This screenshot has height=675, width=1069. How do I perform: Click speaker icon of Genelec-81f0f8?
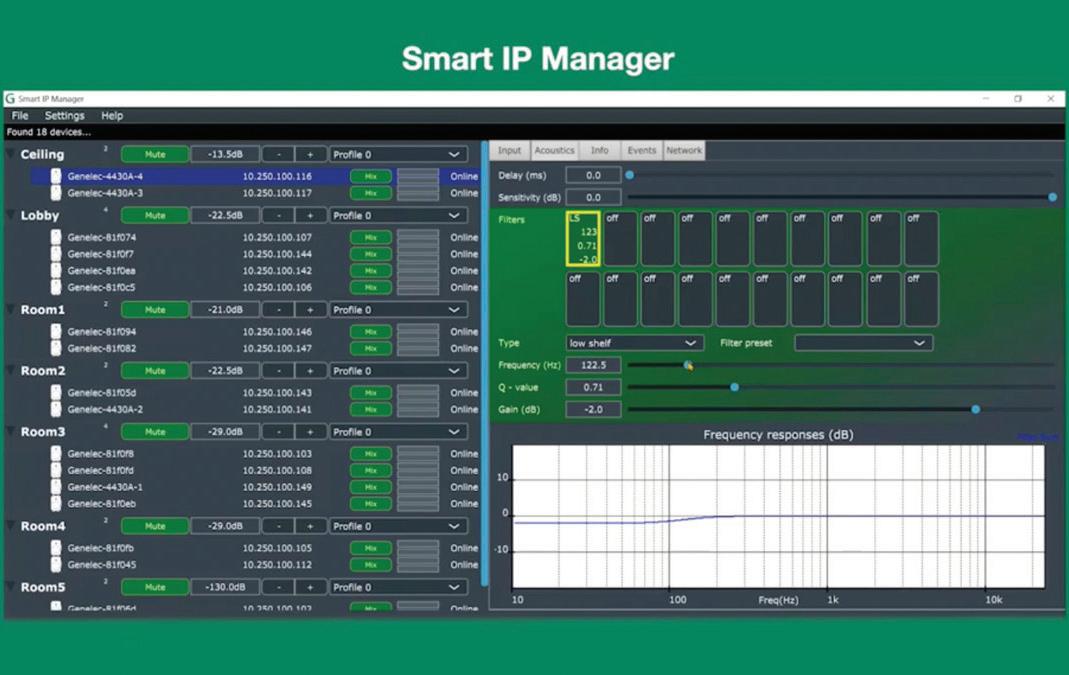tap(56, 453)
